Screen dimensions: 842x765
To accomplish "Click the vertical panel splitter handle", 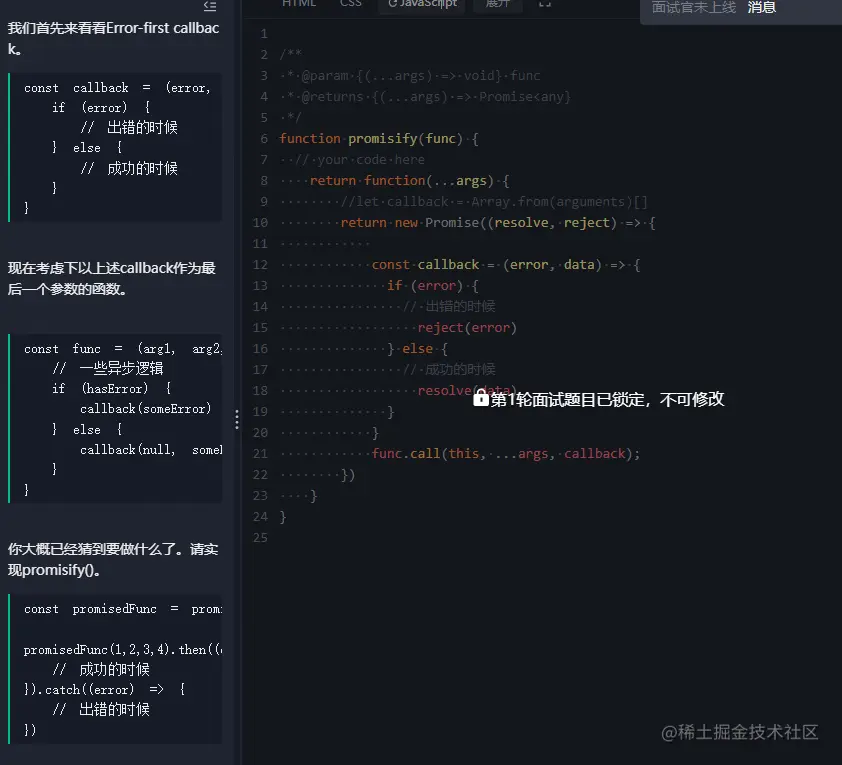I will point(237,419).
